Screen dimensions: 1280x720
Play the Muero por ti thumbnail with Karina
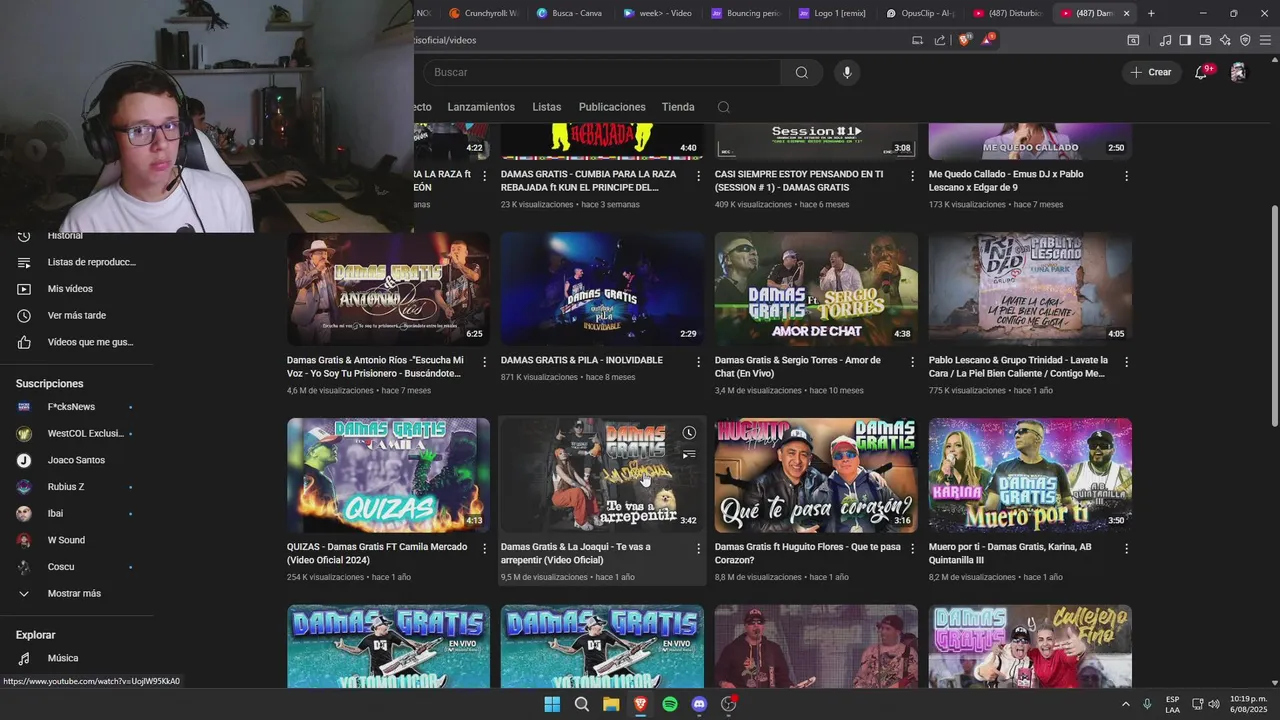(x=1030, y=475)
